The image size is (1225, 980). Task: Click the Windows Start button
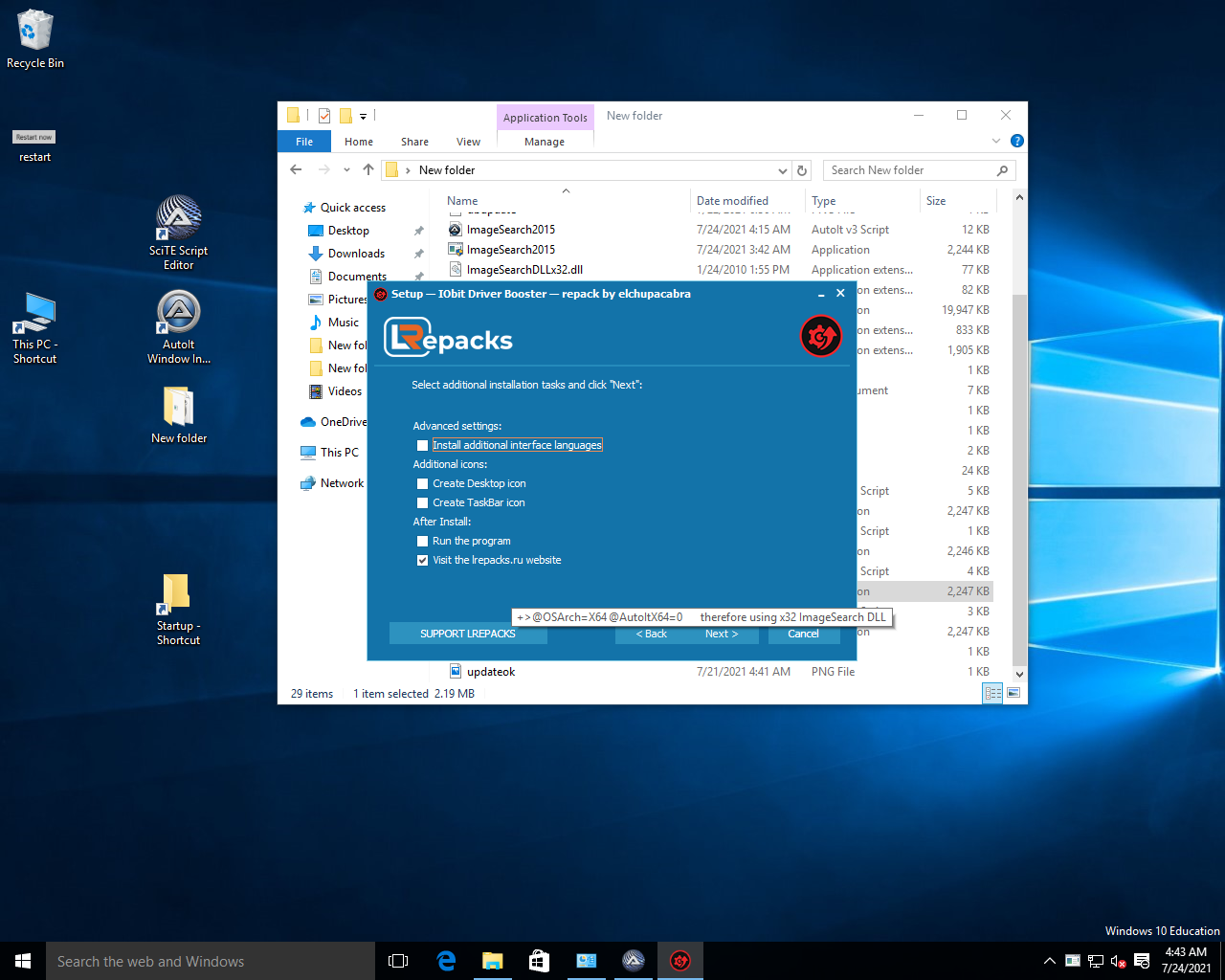[23, 961]
